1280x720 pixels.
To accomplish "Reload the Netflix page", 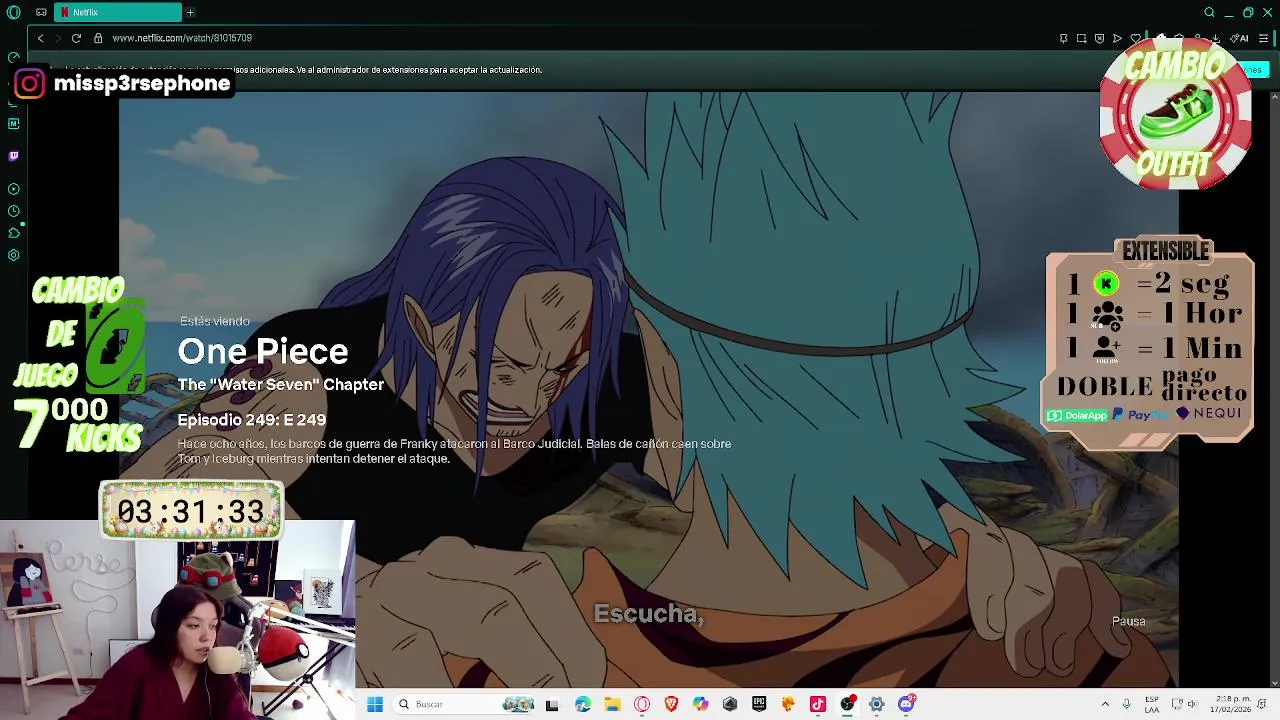I will pyautogui.click(x=76, y=38).
